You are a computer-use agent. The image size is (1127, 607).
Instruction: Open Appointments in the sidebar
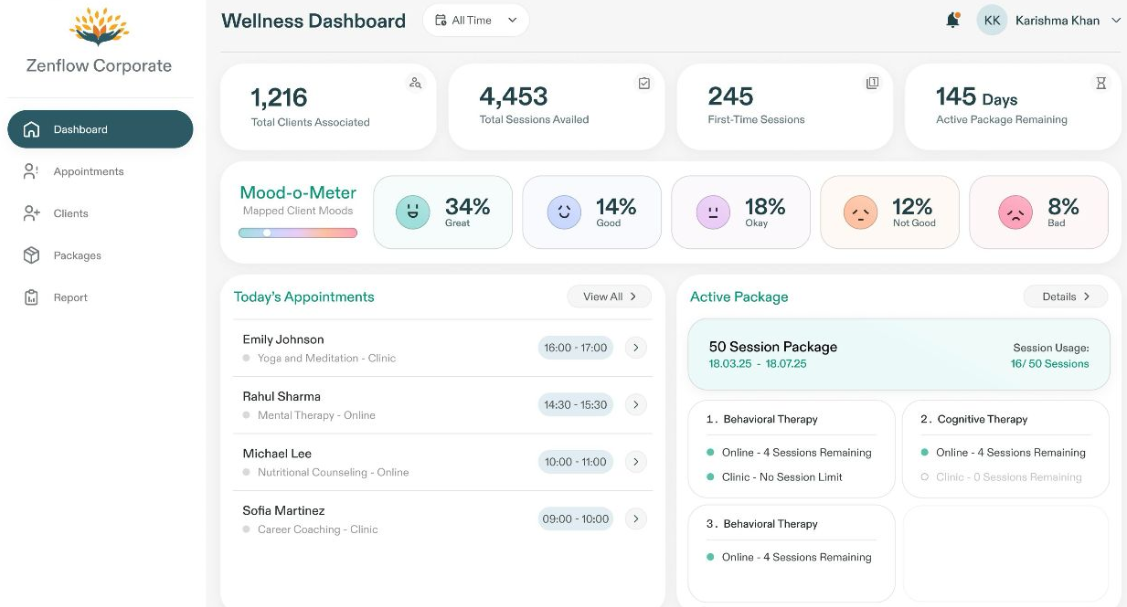88,172
